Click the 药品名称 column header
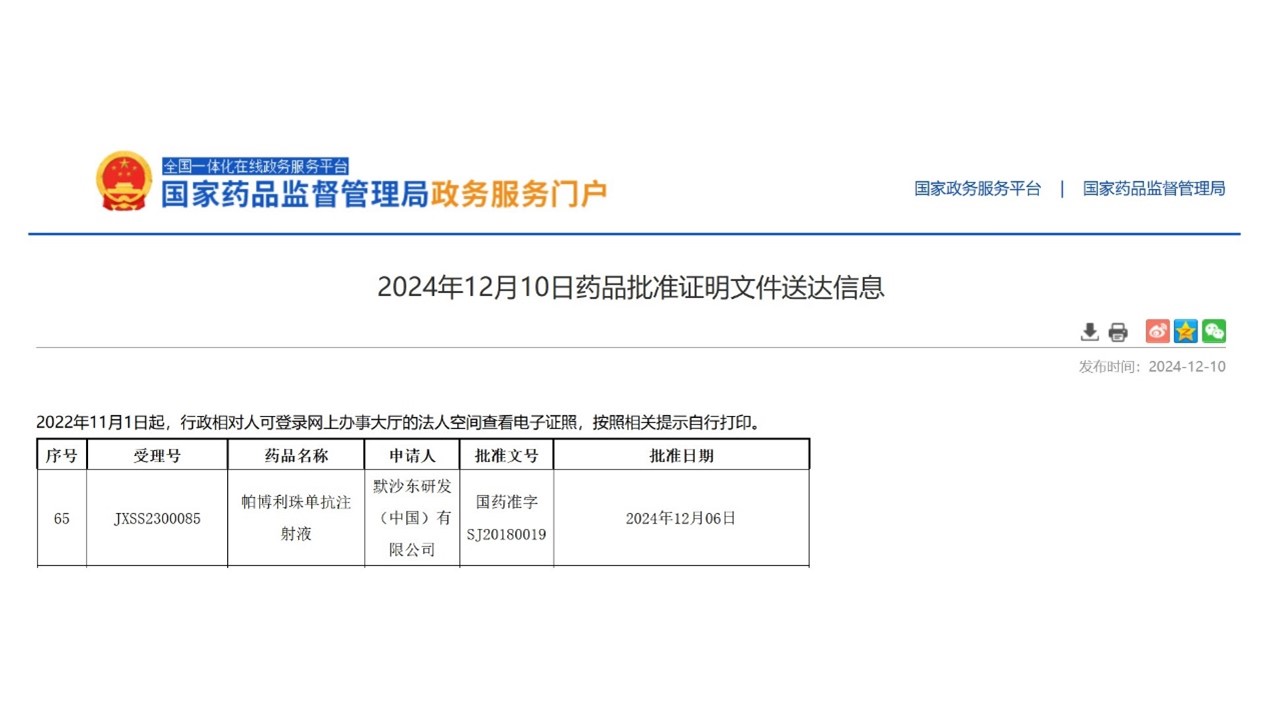This screenshot has width=1269, height=714. coord(296,455)
